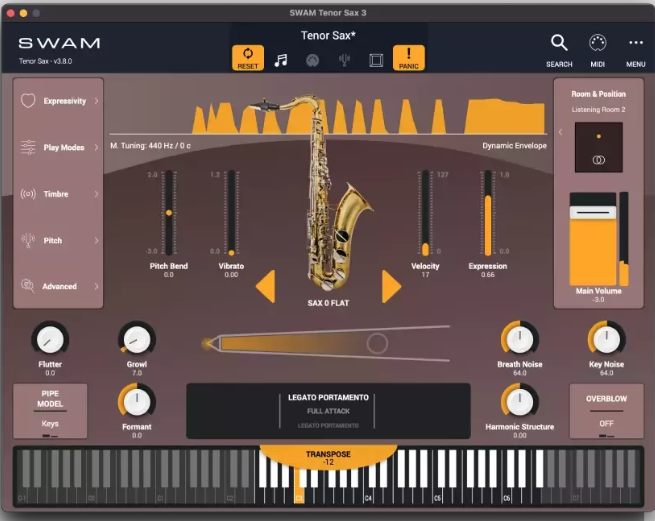
Task: Click the Formant knob
Action: point(137,402)
